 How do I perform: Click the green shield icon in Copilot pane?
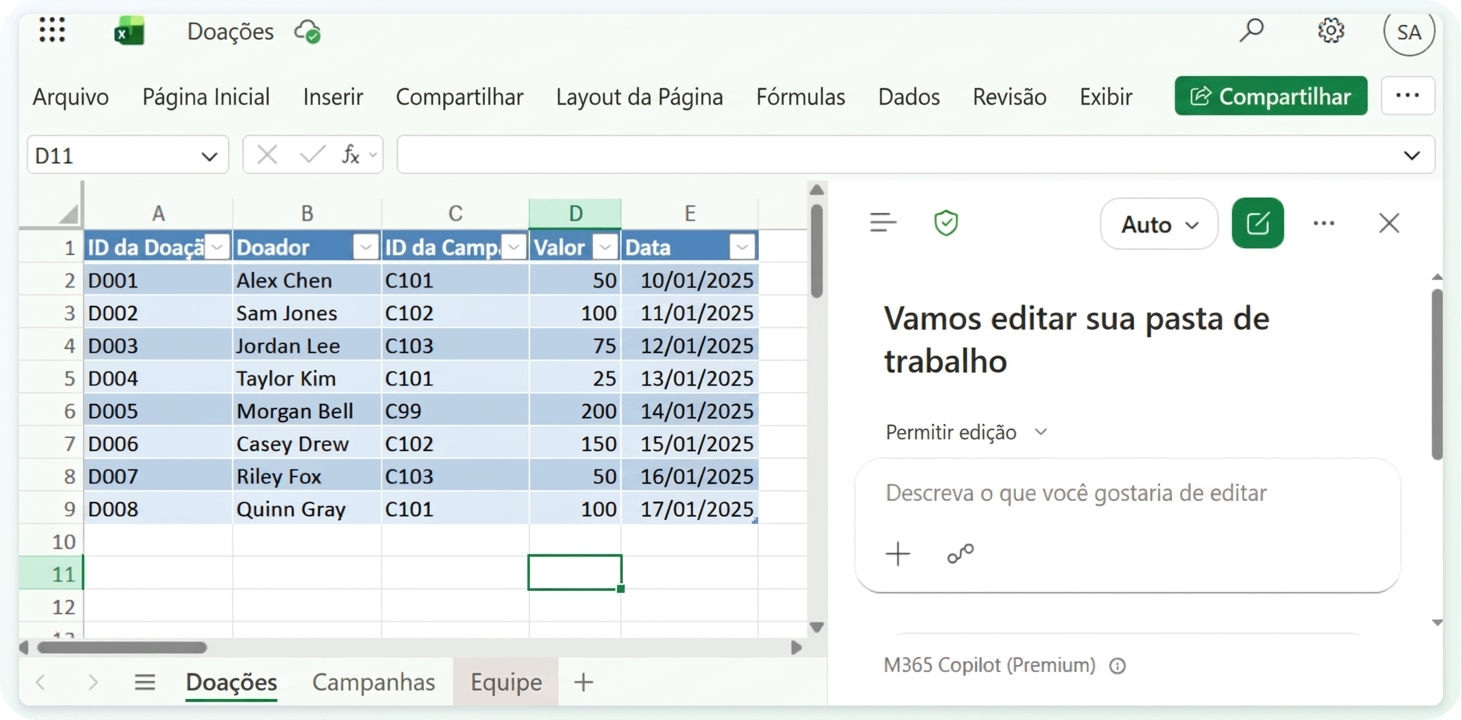pyautogui.click(x=946, y=223)
